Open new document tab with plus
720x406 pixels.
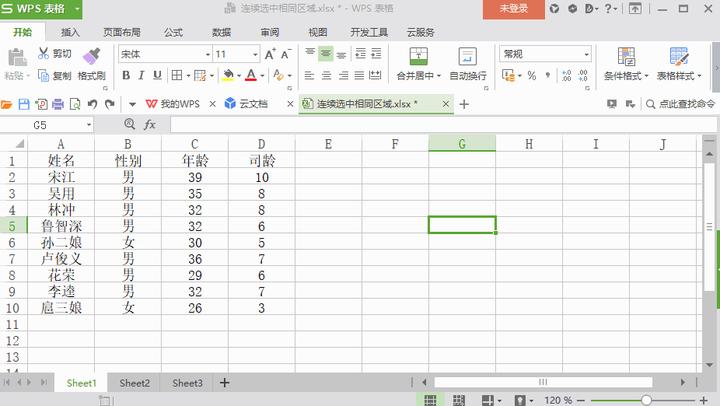coord(464,104)
